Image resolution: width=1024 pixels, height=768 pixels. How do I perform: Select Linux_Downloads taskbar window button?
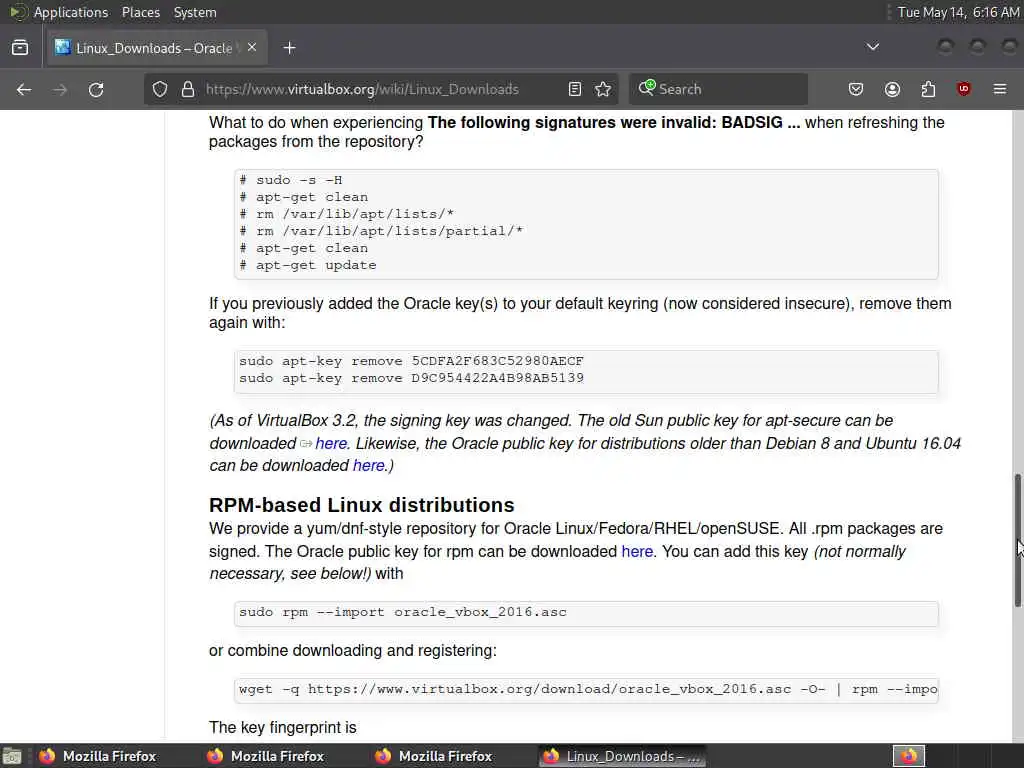tap(622, 756)
